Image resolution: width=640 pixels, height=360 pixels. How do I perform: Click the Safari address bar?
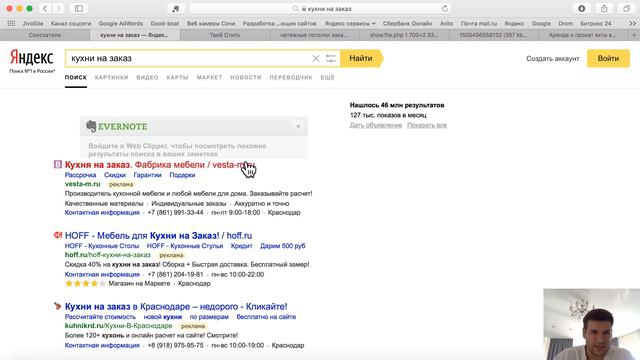pyautogui.click(x=320, y=9)
